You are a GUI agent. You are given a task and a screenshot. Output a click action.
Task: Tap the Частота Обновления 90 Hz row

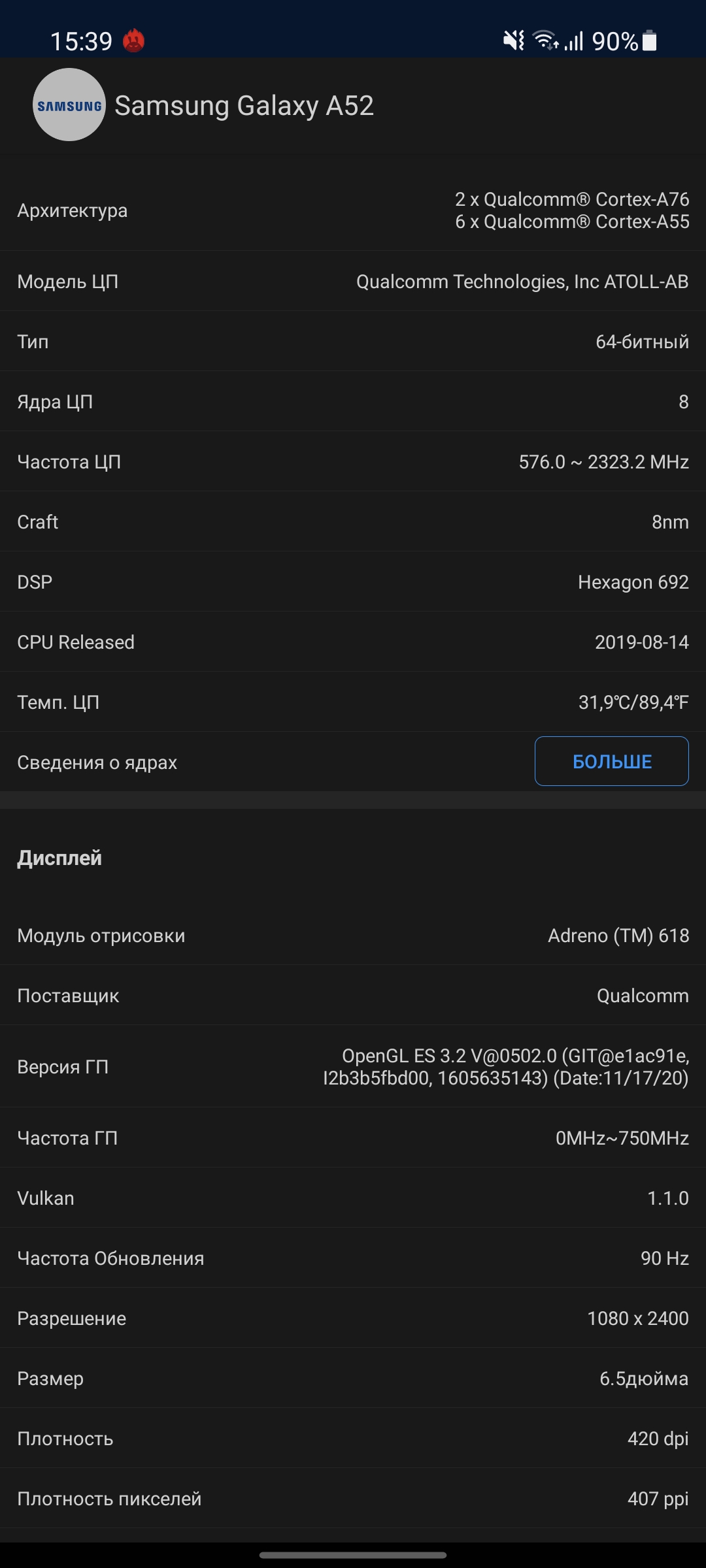coord(353,1258)
